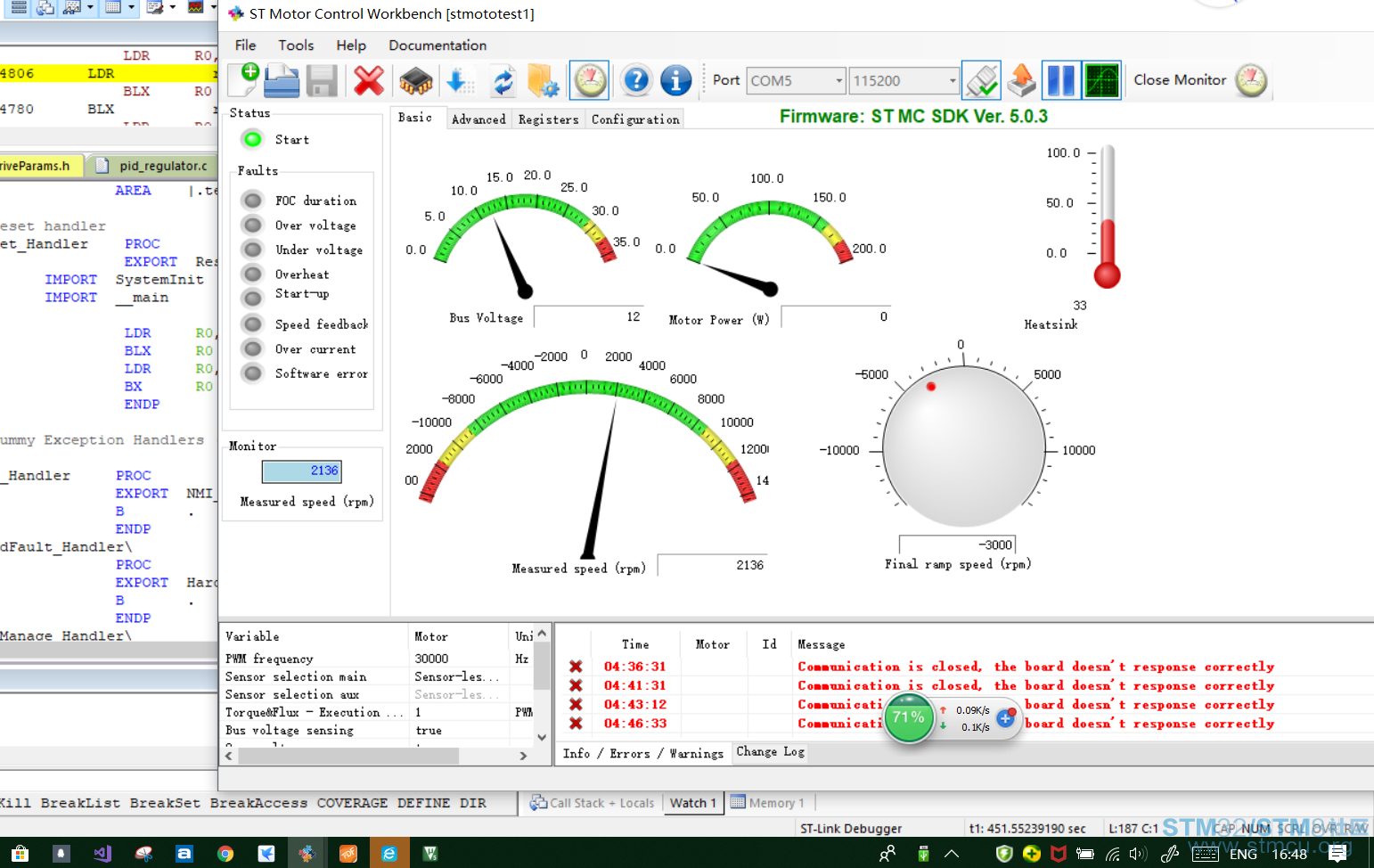Show about info with the blue i icon
The width and height of the screenshot is (1374, 868).
675,80
